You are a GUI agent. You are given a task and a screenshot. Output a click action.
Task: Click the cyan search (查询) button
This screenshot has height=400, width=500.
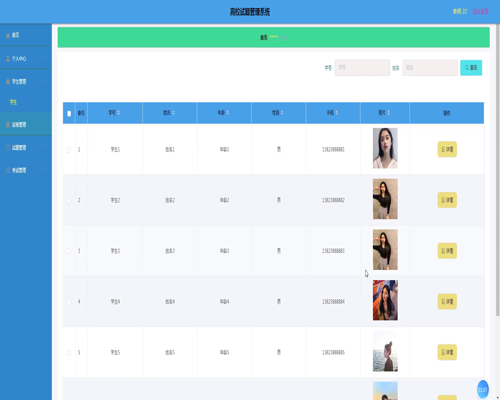tap(471, 68)
